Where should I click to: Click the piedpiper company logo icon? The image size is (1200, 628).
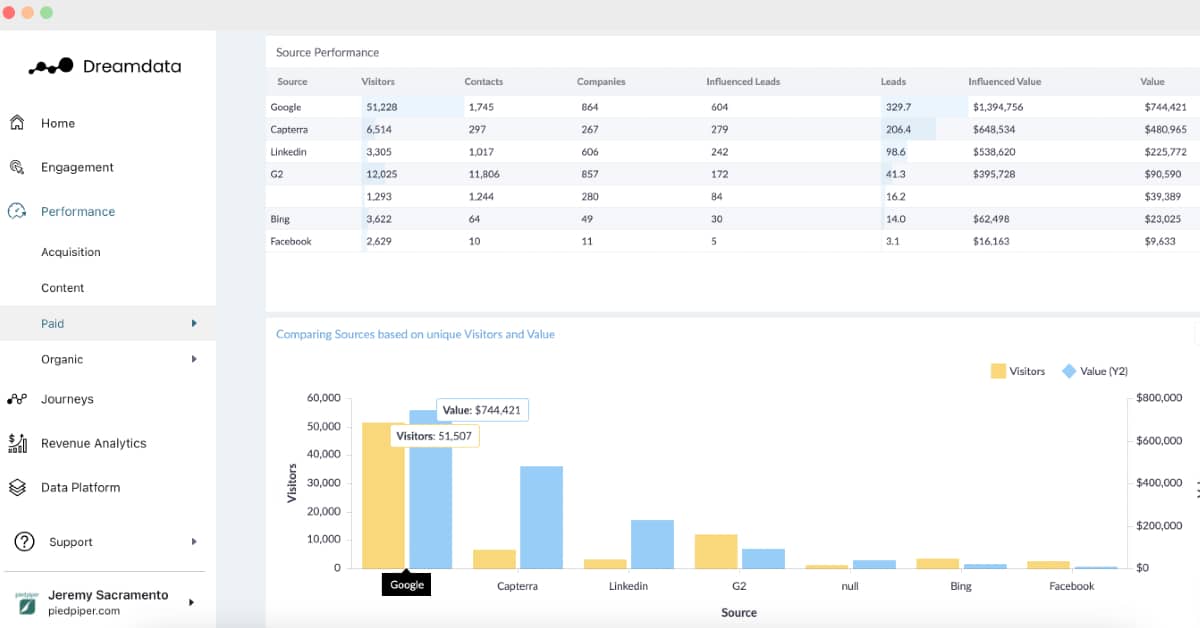point(27,602)
